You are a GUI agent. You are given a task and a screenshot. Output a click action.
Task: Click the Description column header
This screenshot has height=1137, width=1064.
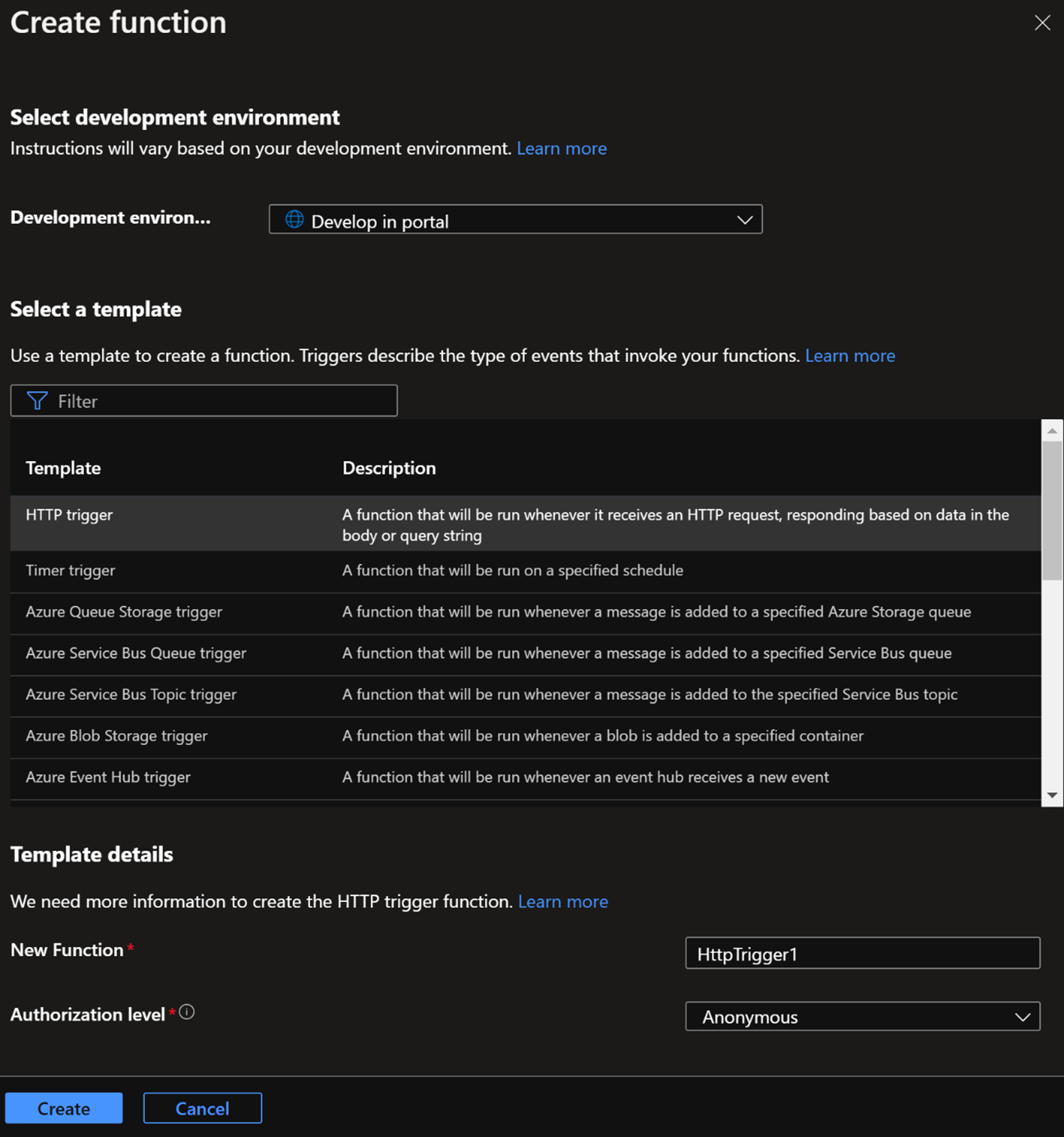pyautogui.click(x=389, y=468)
